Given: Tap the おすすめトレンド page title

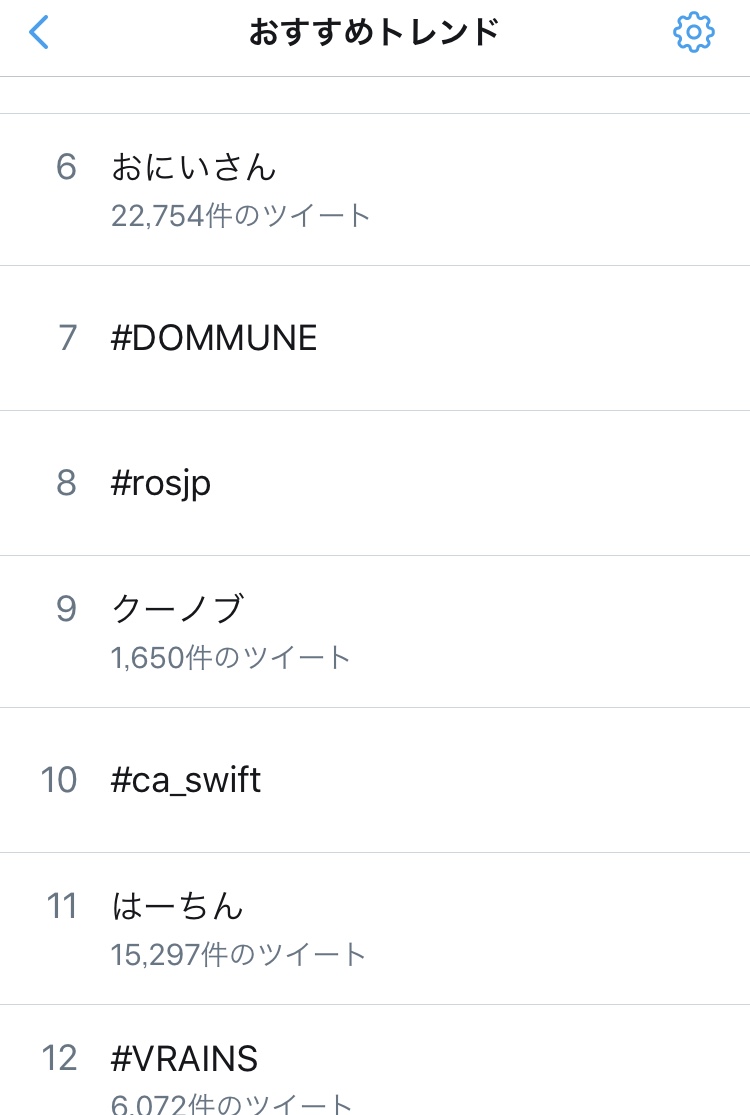Looking at the screenshot, I should point(374,33).
